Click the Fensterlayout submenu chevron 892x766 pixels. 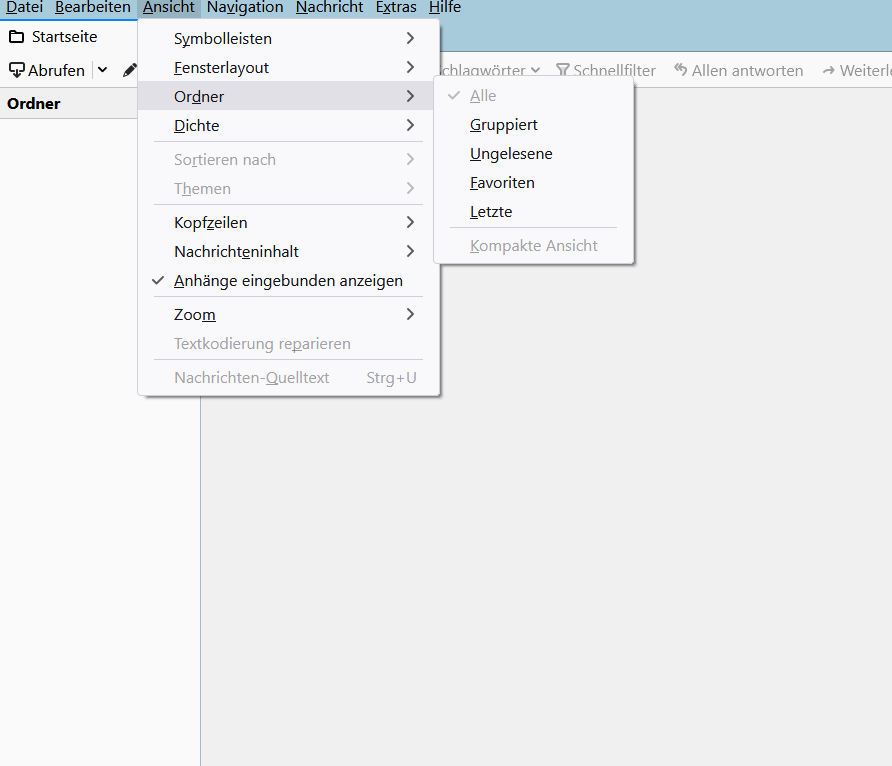point(411,67)
